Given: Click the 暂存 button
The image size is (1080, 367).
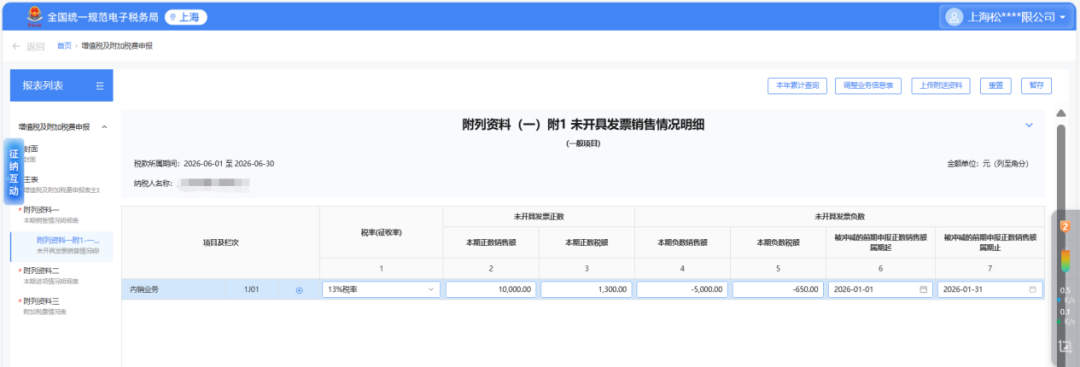Looking at the screenshot, I should tap(1037, 85).
